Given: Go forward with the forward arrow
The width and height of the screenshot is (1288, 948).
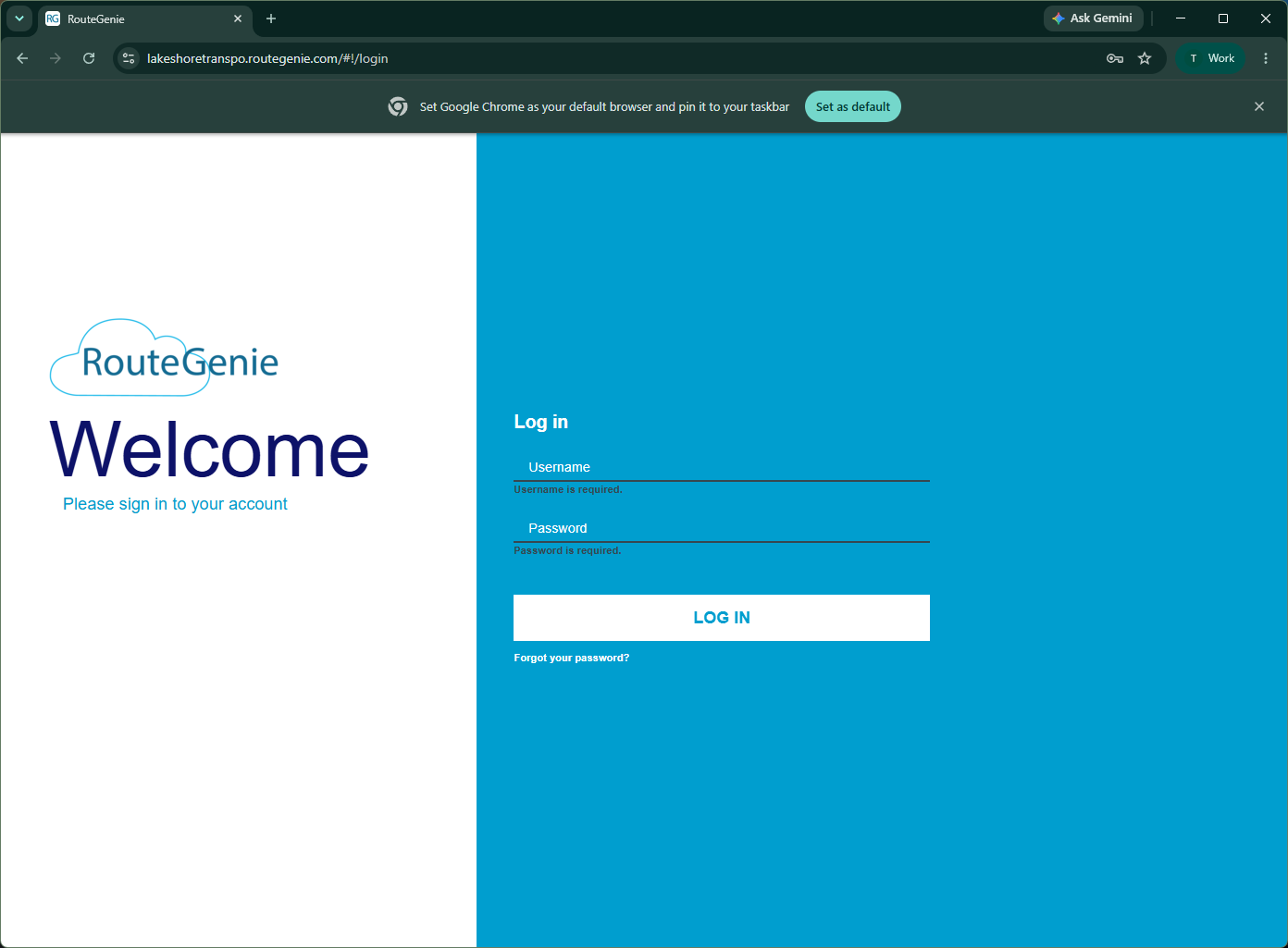Looking at the screenshot, I should point(56,58).
